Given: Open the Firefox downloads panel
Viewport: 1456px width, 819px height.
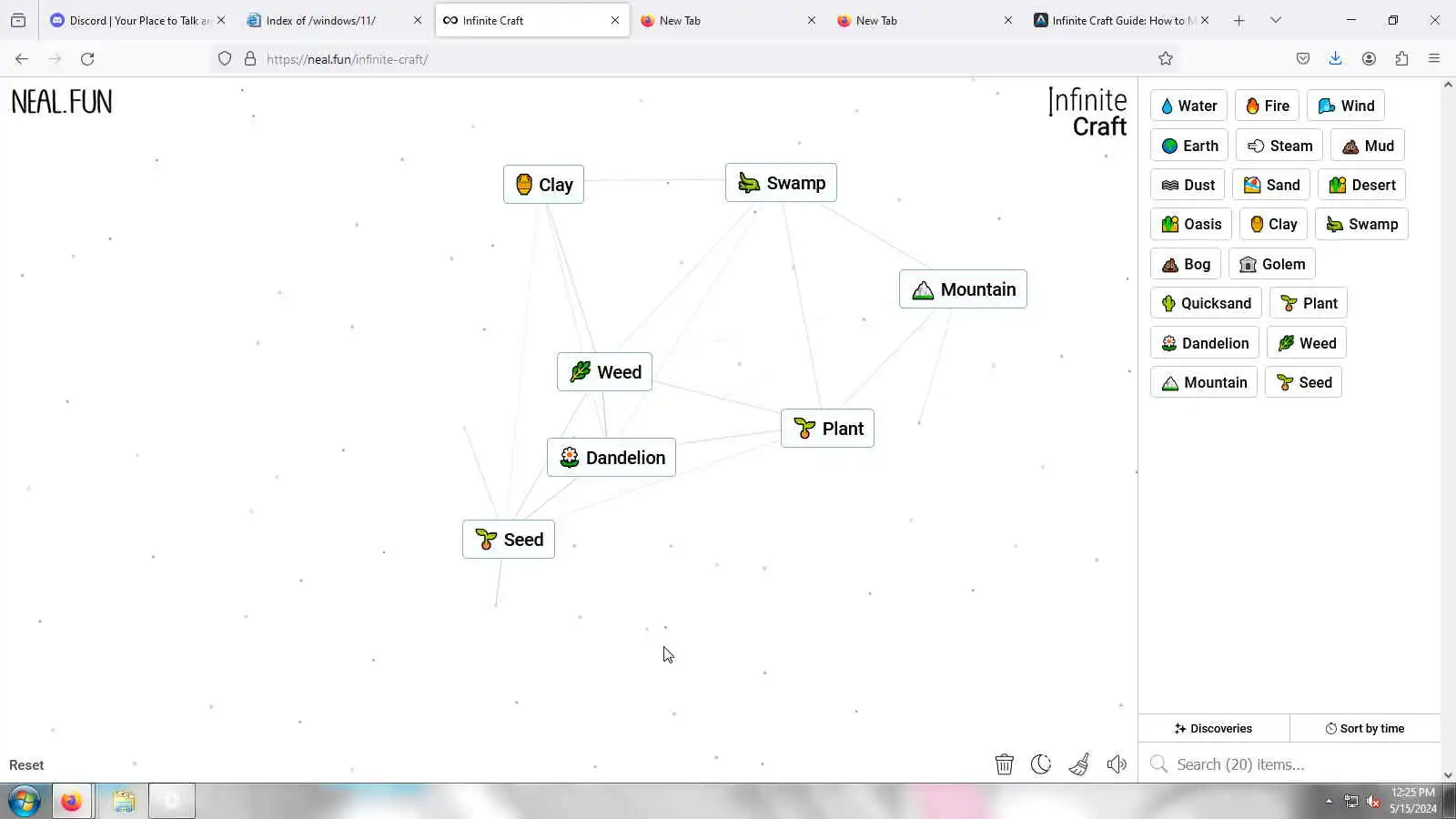Looking at the screenshot, I should [1336, 59].
